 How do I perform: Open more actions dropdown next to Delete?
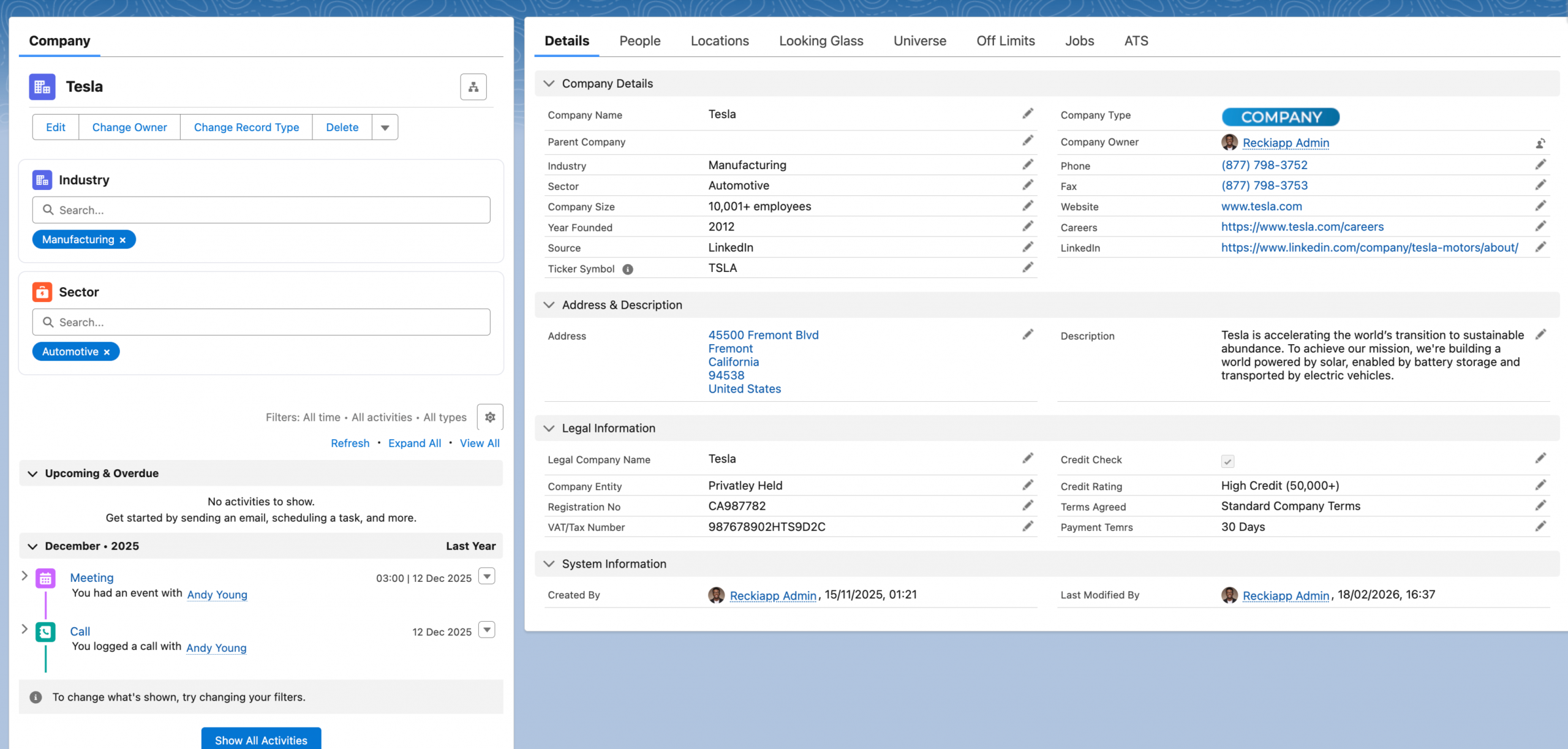385,127
